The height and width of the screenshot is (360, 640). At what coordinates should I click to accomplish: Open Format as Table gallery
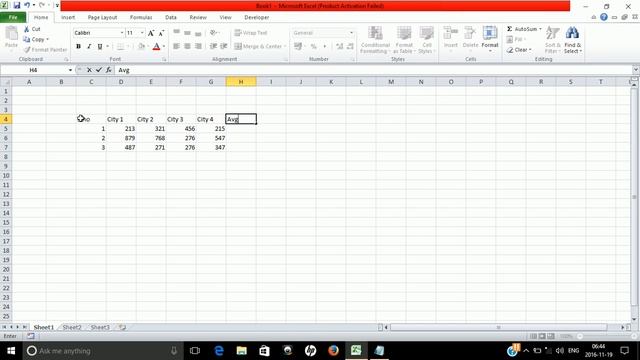(404, 40)
